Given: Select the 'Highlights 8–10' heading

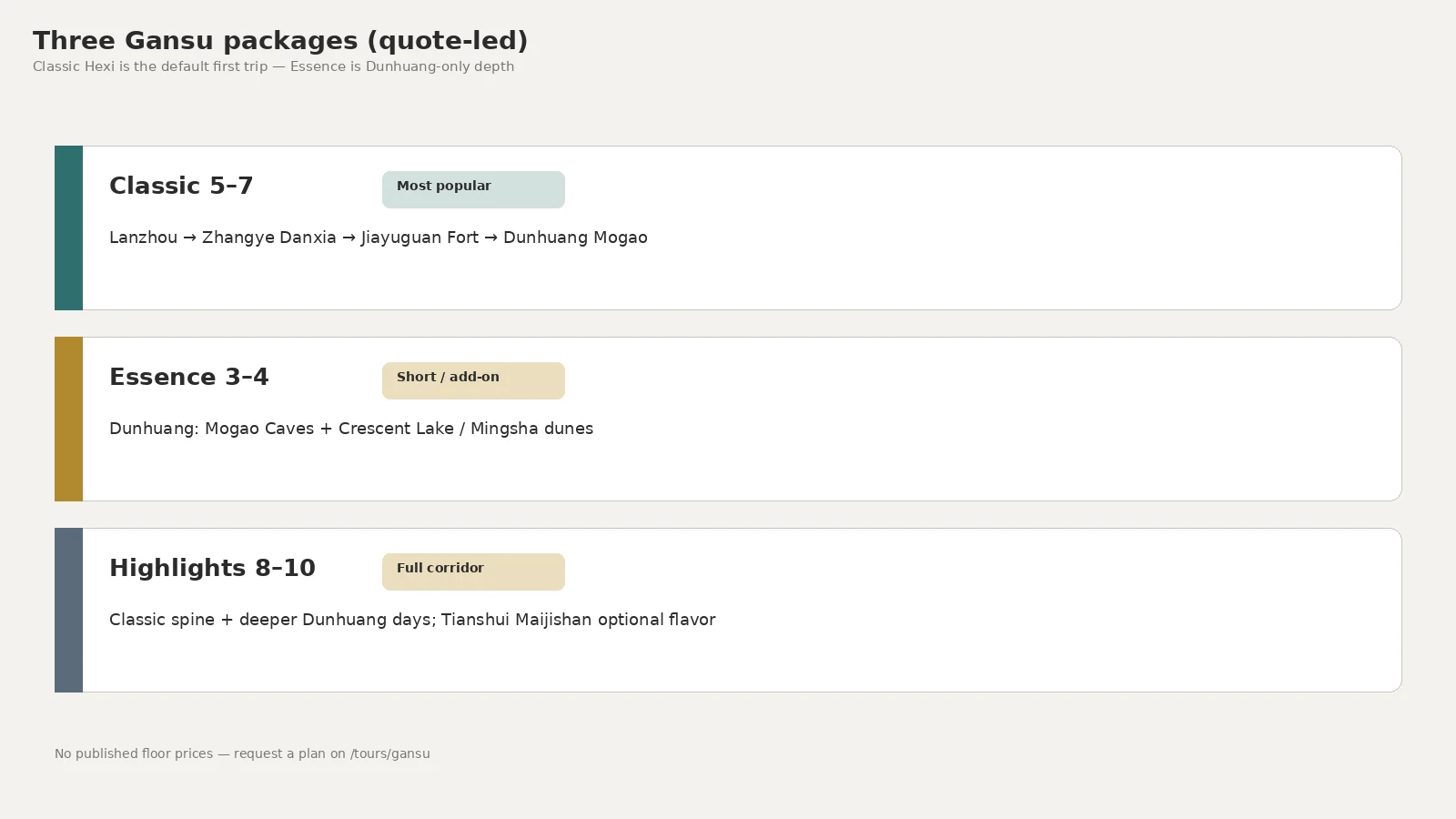Looking at the screenshot, I should pos(212,568).
